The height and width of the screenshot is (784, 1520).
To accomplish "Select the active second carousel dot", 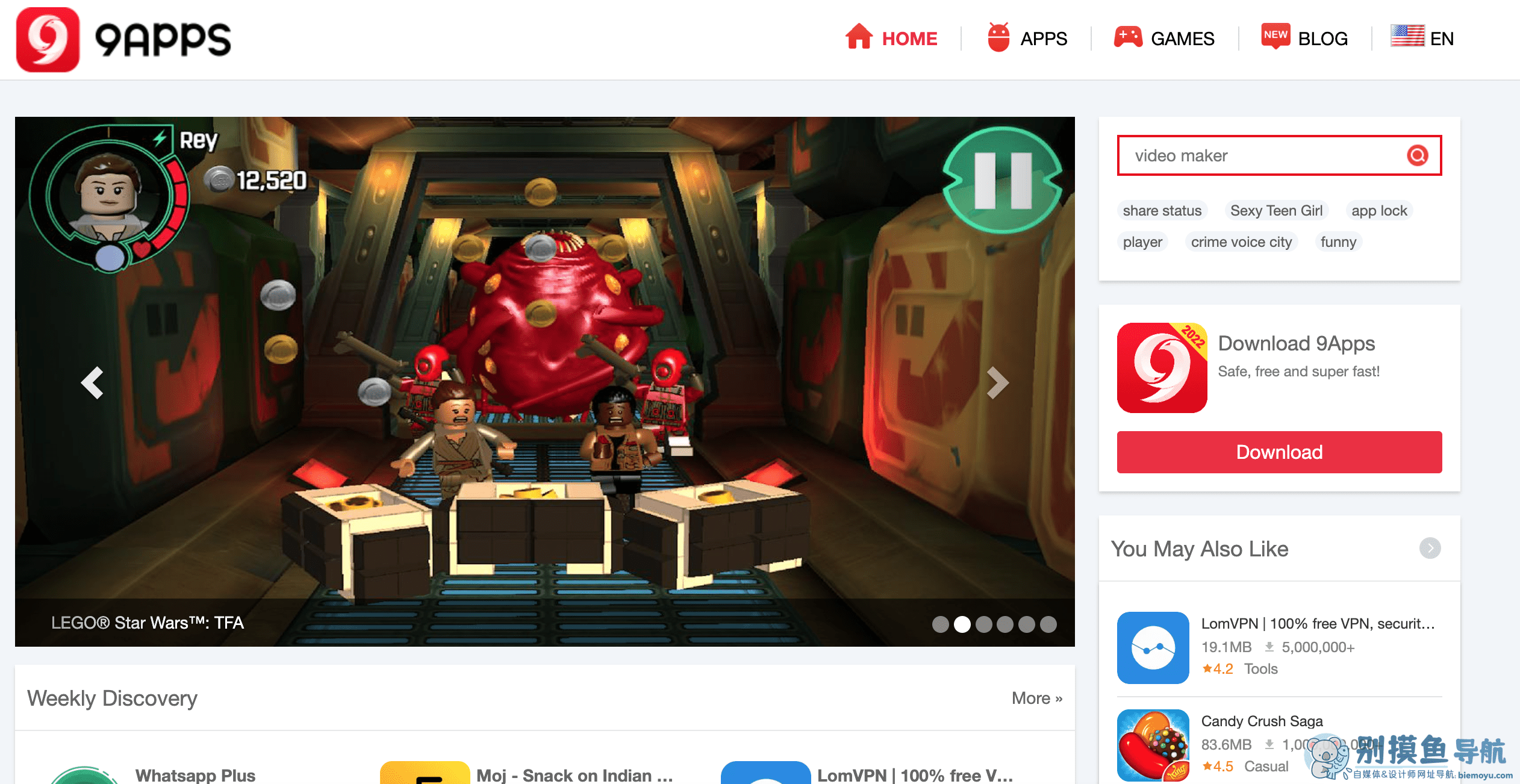I will point(962,624).
